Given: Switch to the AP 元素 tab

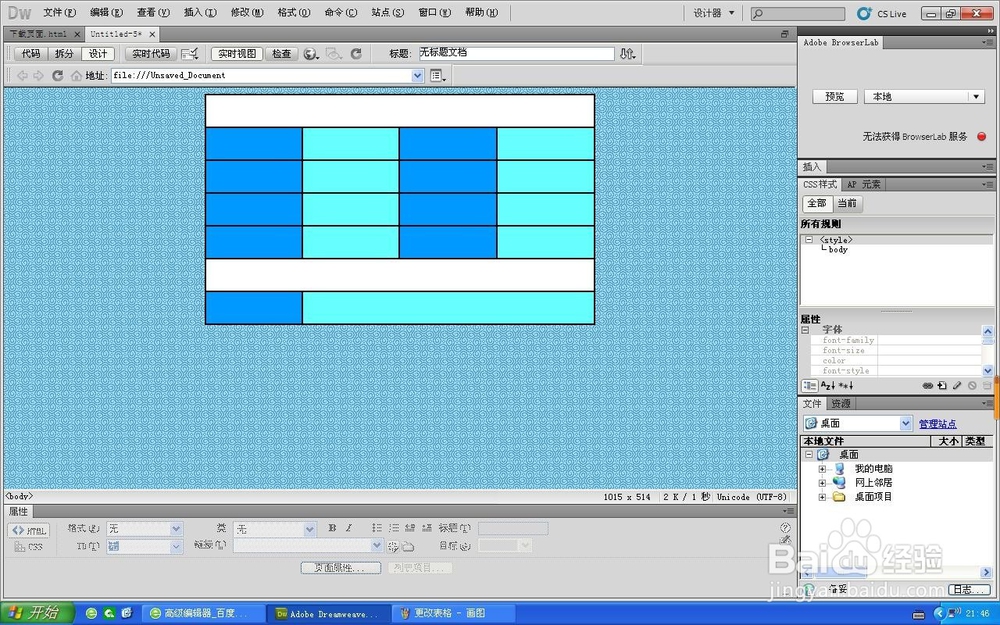Looking at the screenshot, I should point(864,184).
